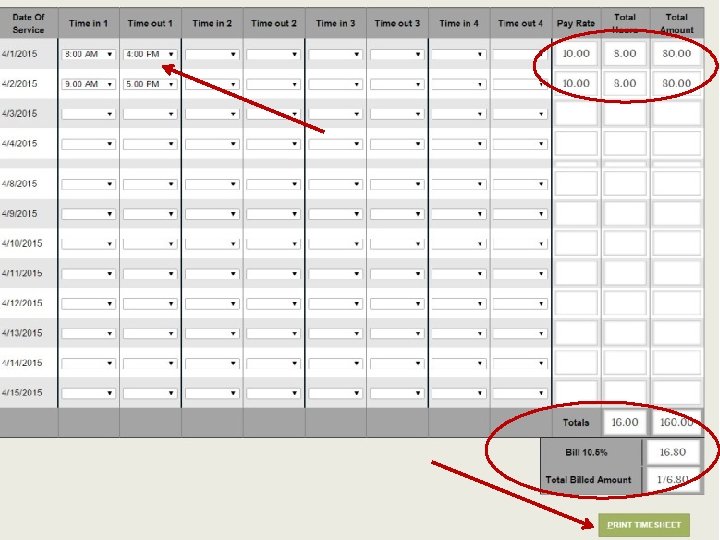This screenshot has width=720, height=540.
Task: Click the Time in 3 column header
Action: point(335,23)
